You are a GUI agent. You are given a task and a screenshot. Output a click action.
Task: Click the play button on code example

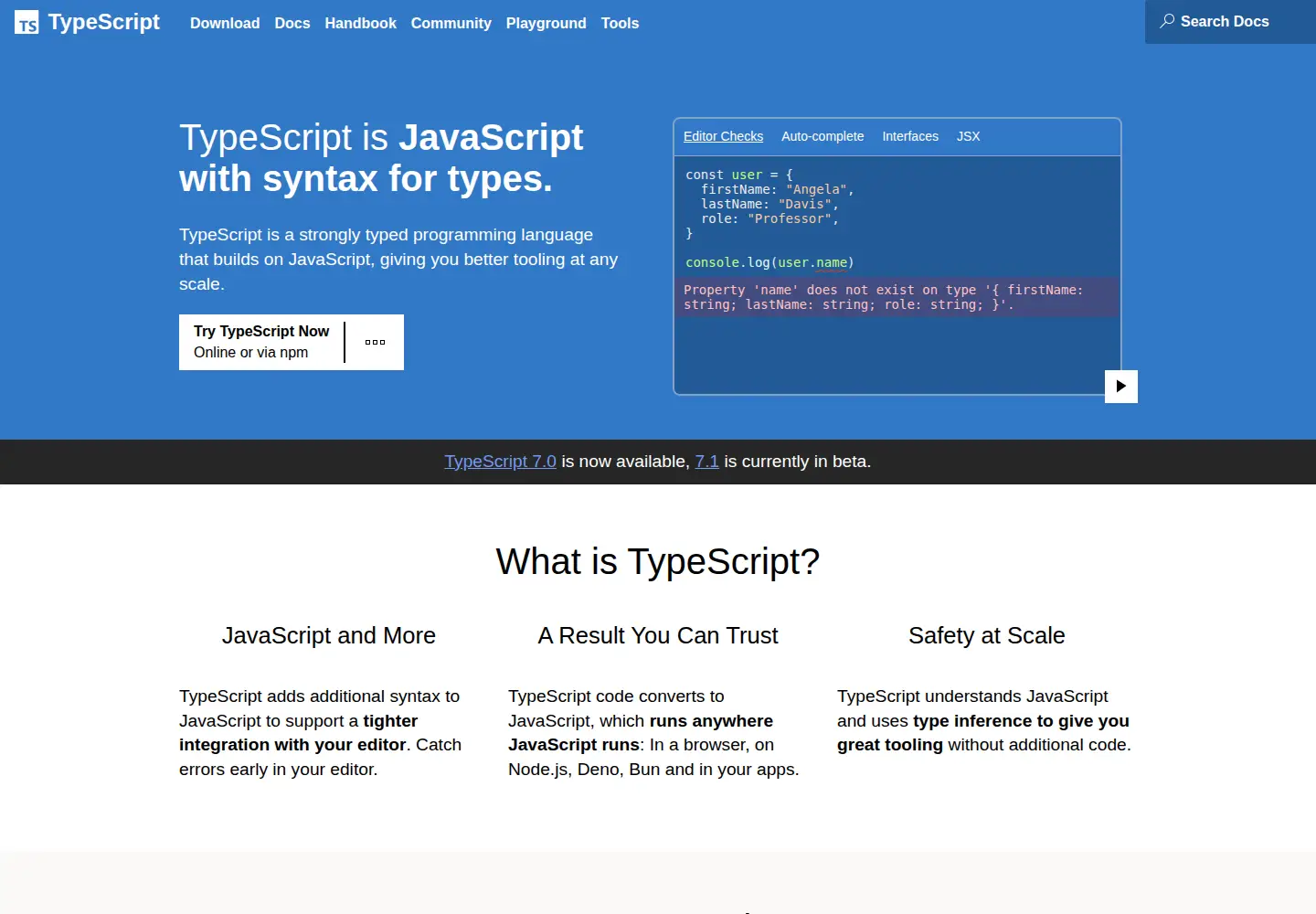(1121, 386)
